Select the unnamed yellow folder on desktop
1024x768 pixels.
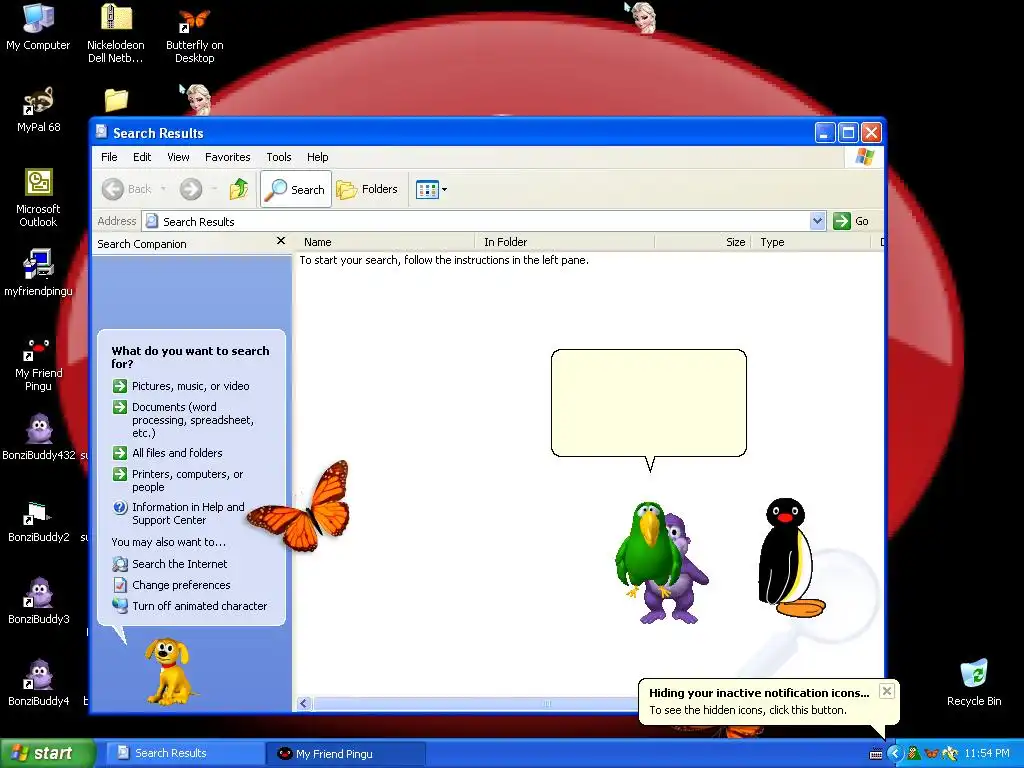[116, 100]
